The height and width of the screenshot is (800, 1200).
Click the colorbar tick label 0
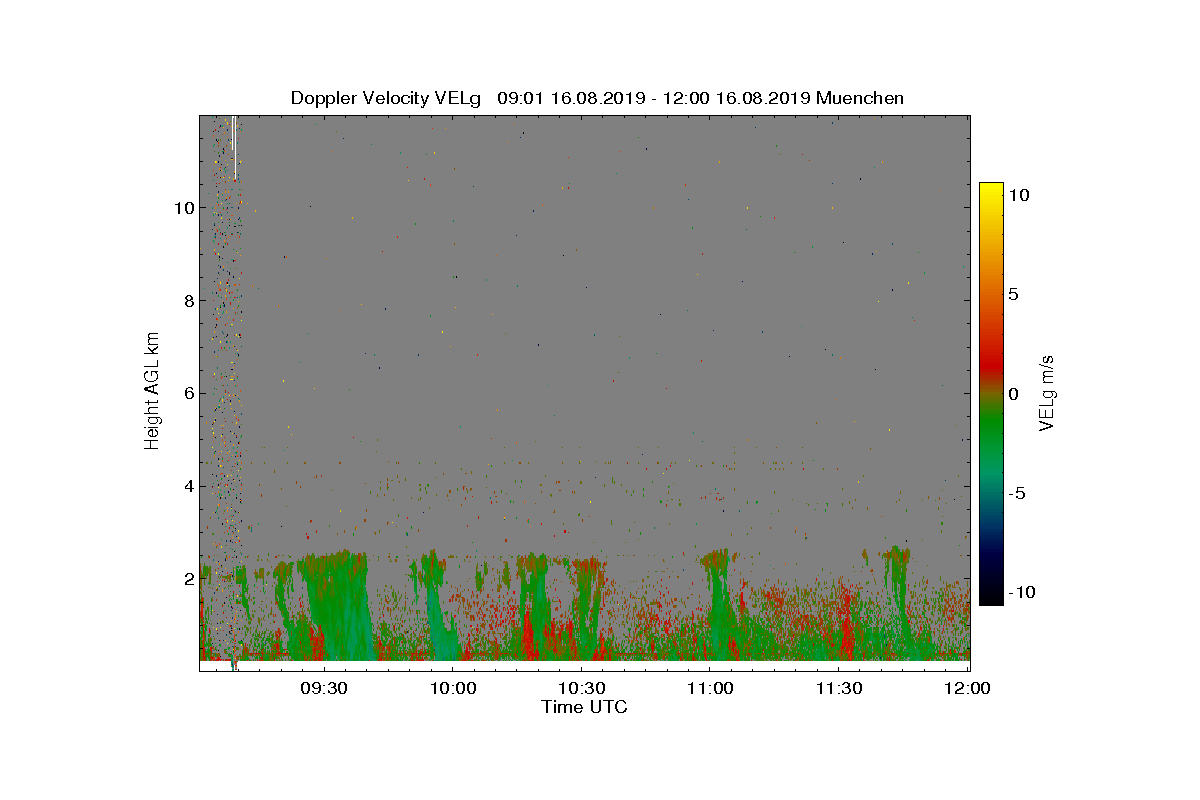(1012, 394)
